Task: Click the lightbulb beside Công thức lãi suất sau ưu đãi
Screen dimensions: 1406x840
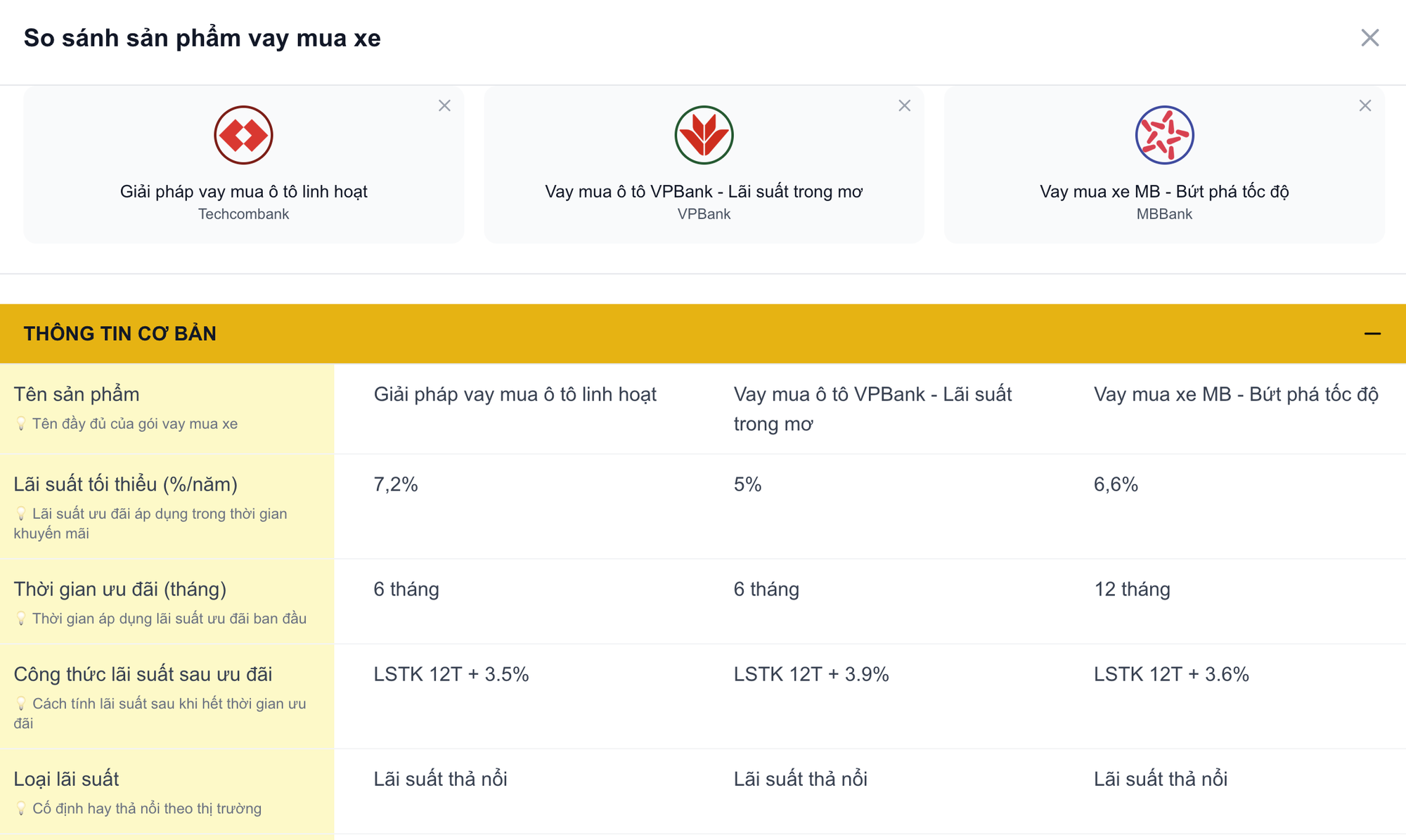Action: (22, 704)
